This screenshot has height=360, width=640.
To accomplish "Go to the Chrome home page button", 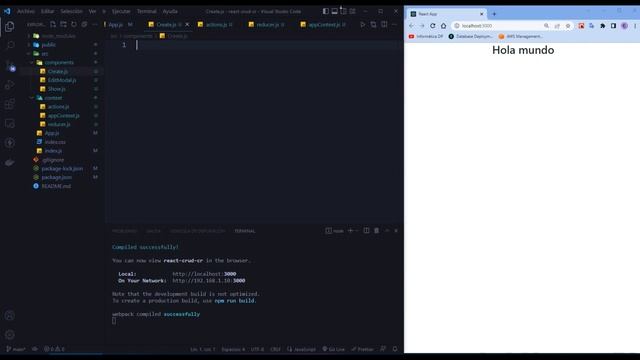I will pos(443,26).
